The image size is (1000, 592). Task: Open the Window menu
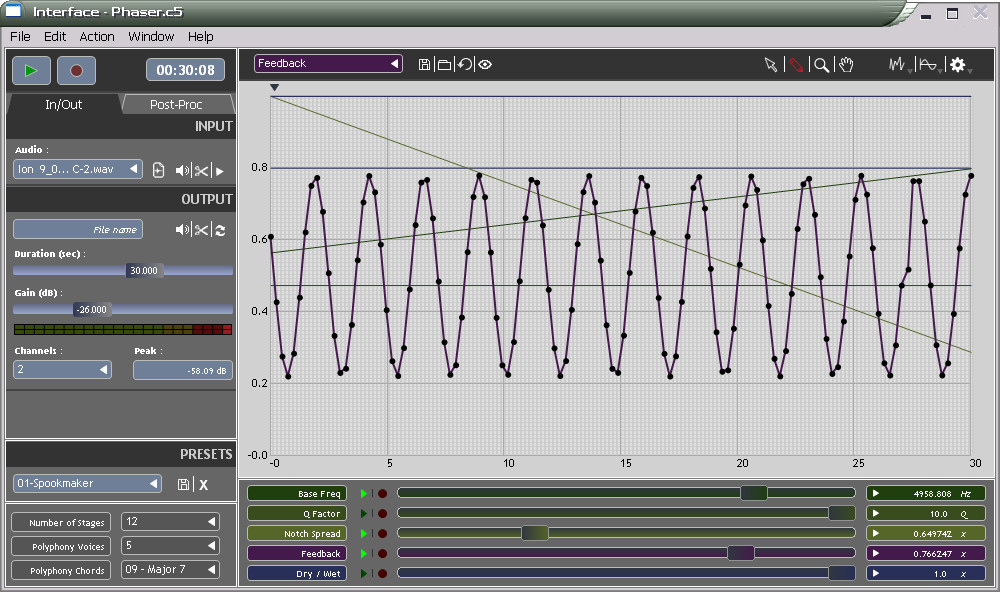(x=151, y=36)
